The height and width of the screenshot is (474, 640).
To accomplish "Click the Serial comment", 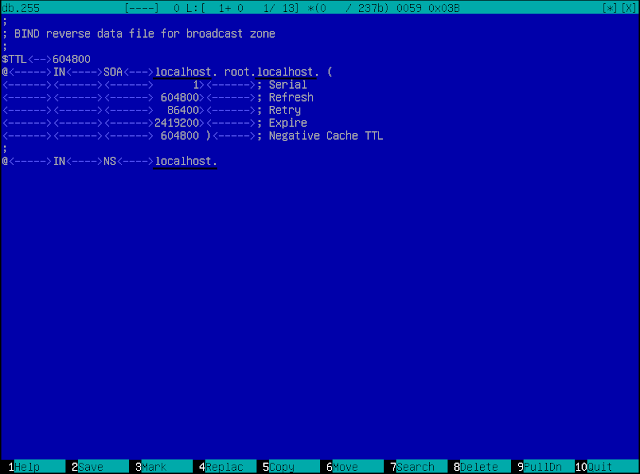I will pyautogui.click(x=288, y=85).
